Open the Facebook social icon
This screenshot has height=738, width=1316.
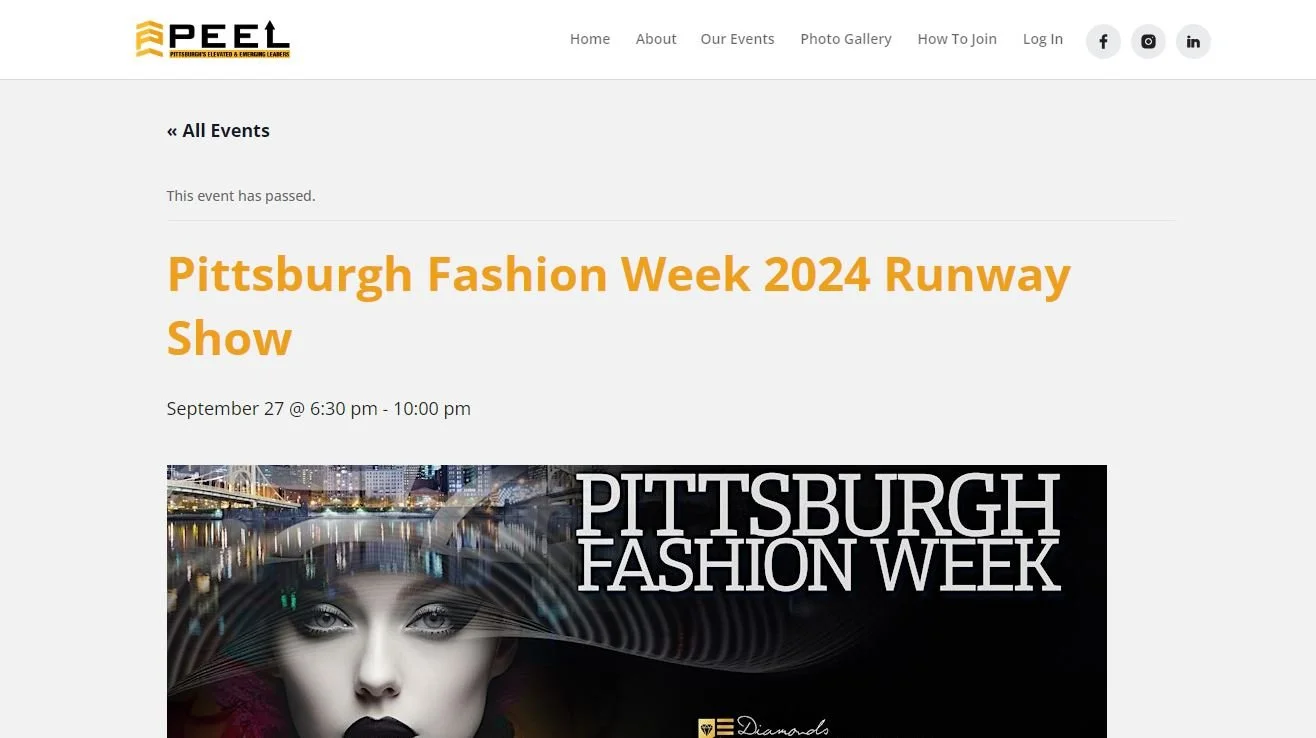(x=1103, y=41)
